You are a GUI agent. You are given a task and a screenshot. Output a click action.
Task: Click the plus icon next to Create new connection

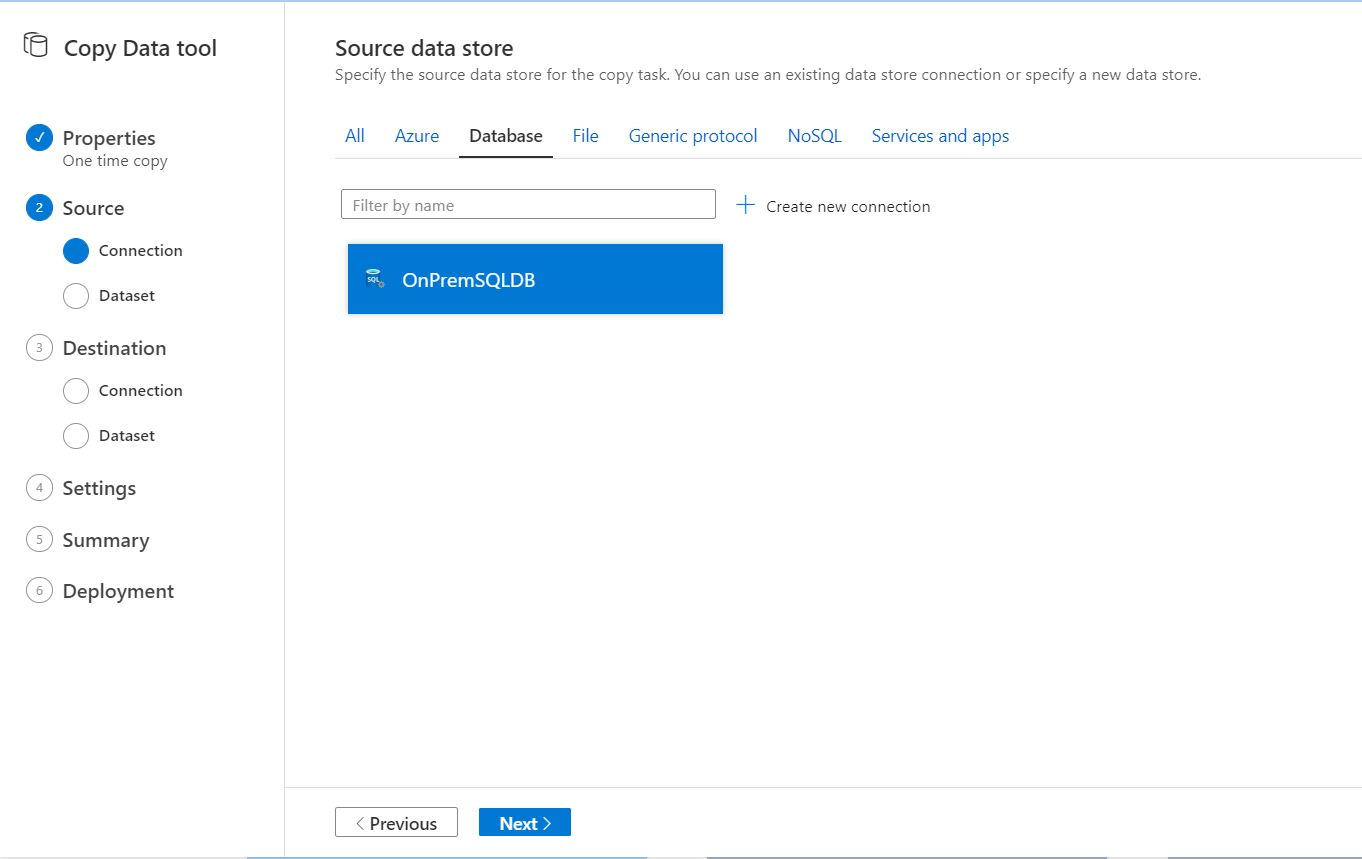tap(745, 204)
